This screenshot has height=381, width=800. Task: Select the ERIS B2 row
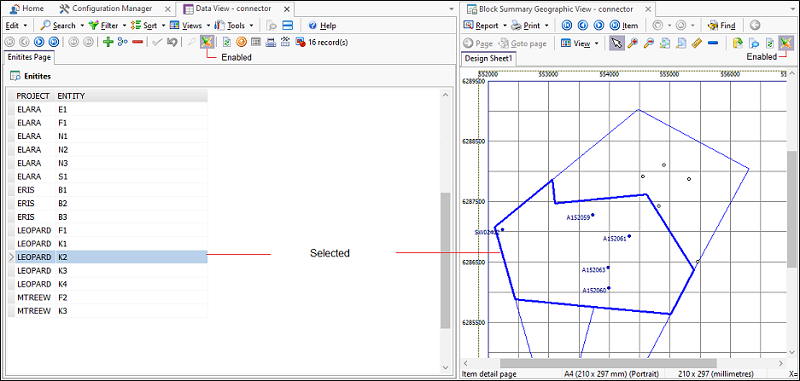point(111,203)
